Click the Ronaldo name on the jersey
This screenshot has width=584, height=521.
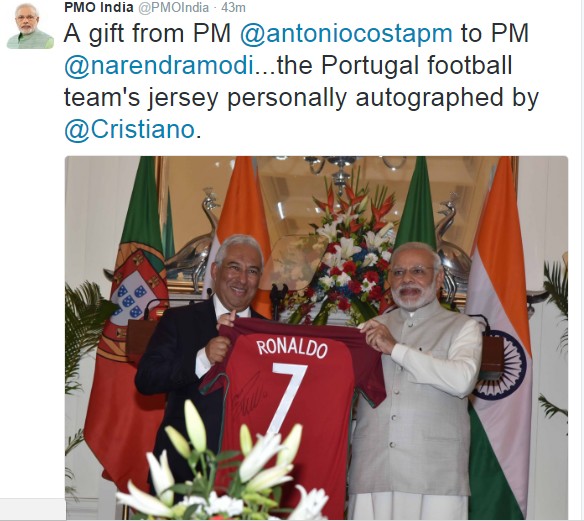click(x=292, y=347)
